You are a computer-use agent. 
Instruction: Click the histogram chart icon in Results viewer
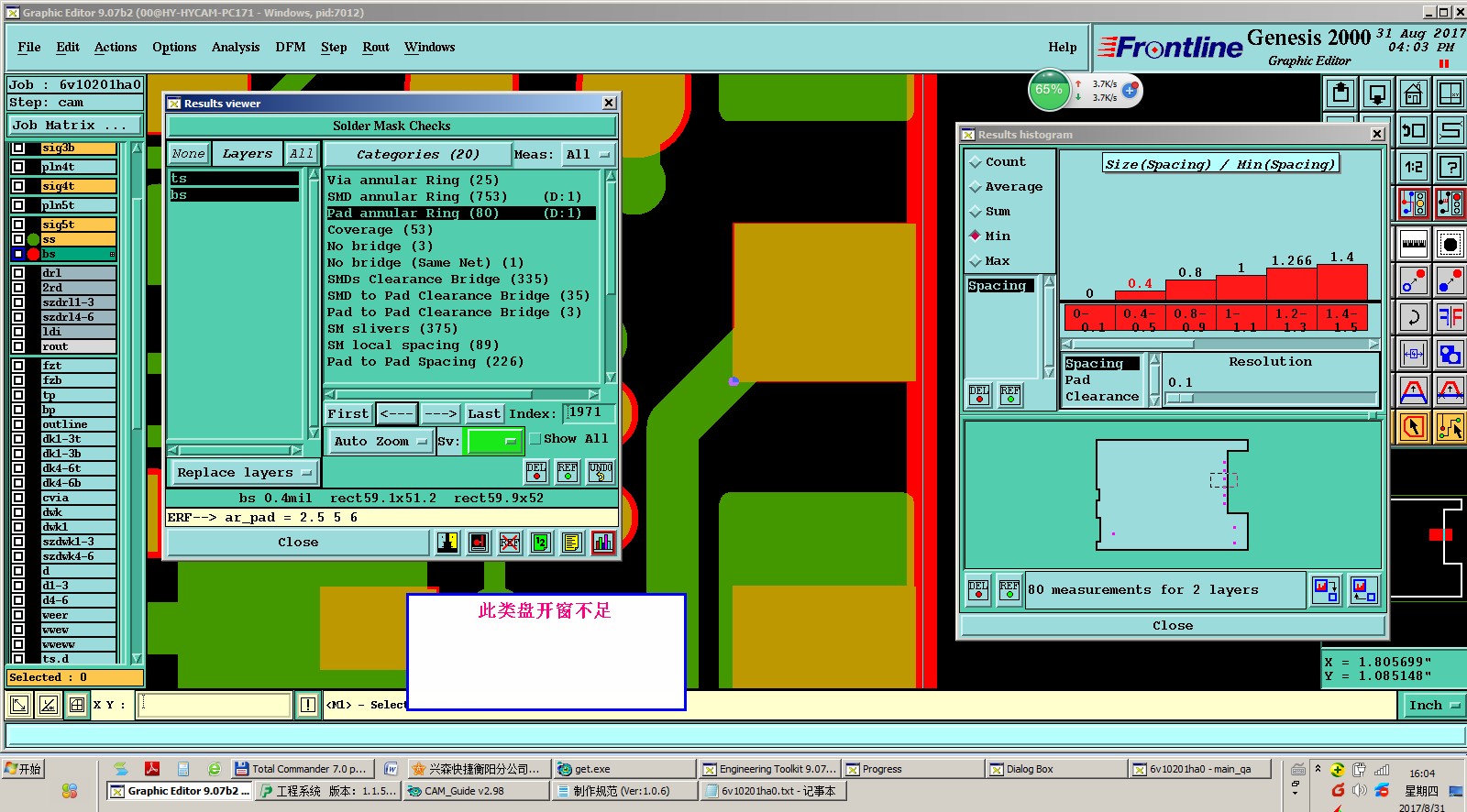tap(603, 543)
